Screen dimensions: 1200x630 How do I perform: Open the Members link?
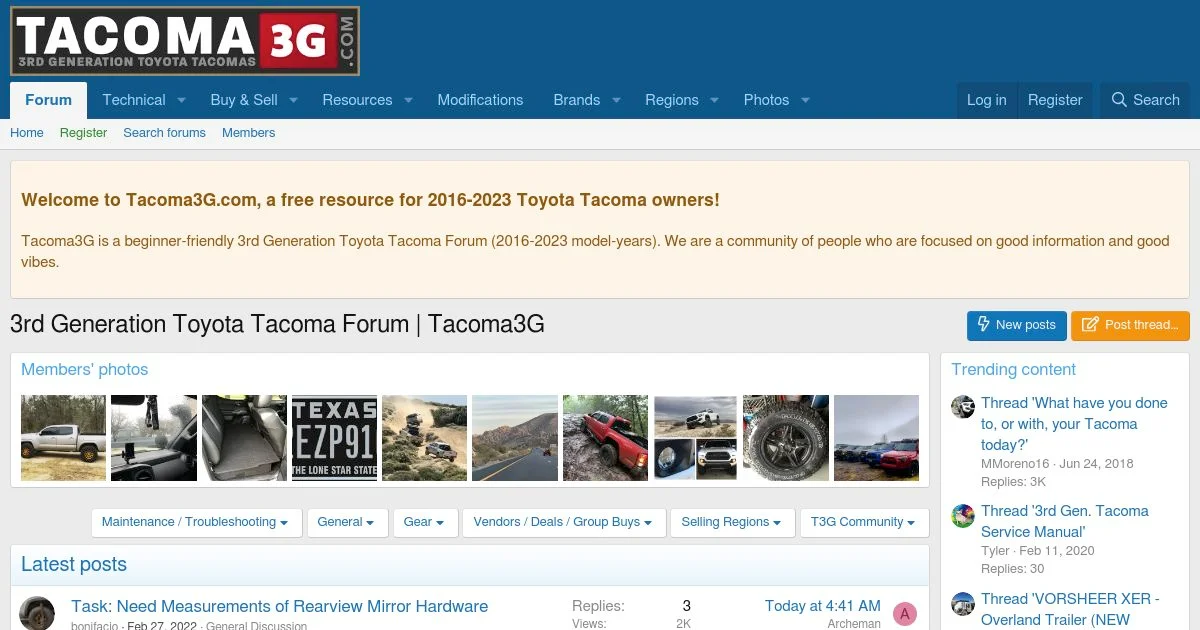coord(248,132)
